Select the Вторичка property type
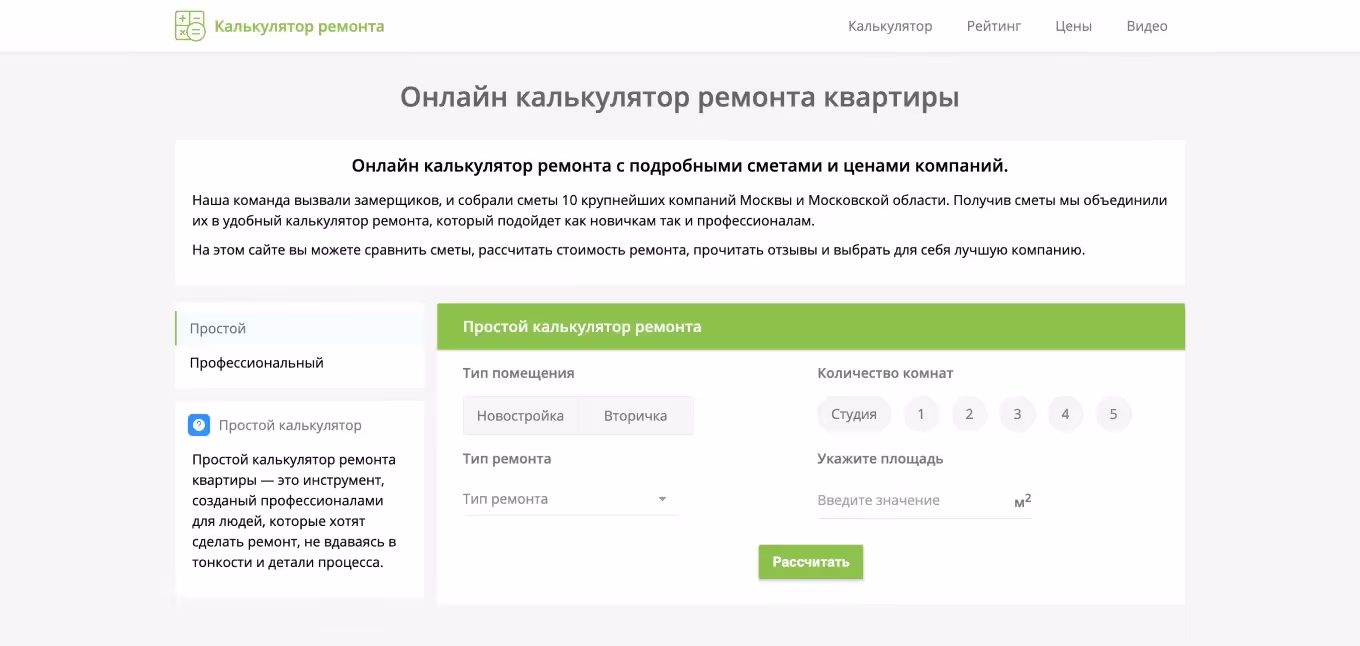The image size is (1360, 646). coord(635,415)
